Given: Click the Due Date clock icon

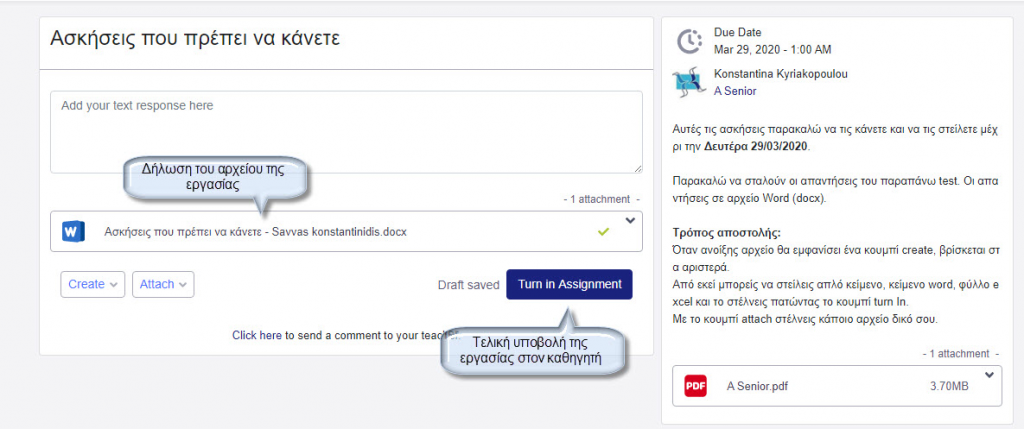Looking at the screenshot, I should click(689, 41).
